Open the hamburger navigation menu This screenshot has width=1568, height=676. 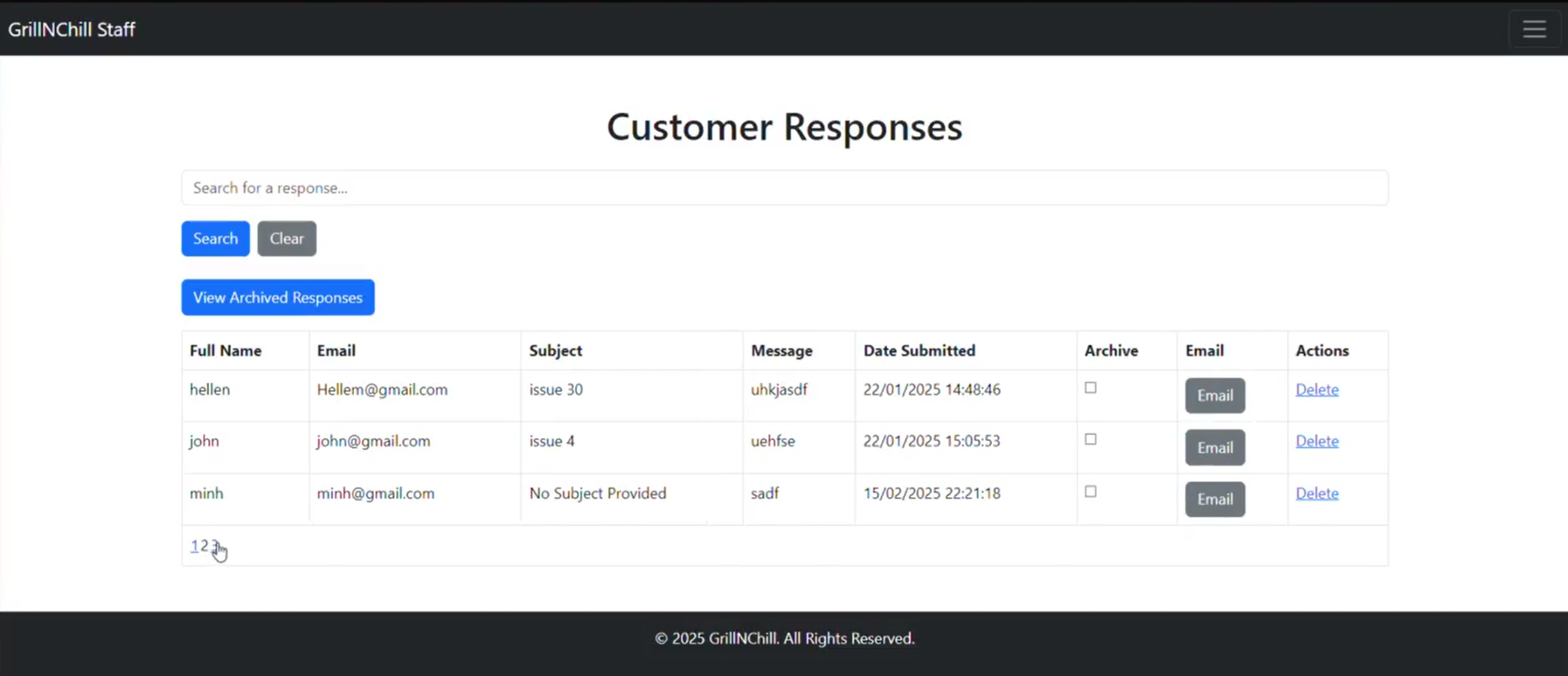pos(1534,29)
